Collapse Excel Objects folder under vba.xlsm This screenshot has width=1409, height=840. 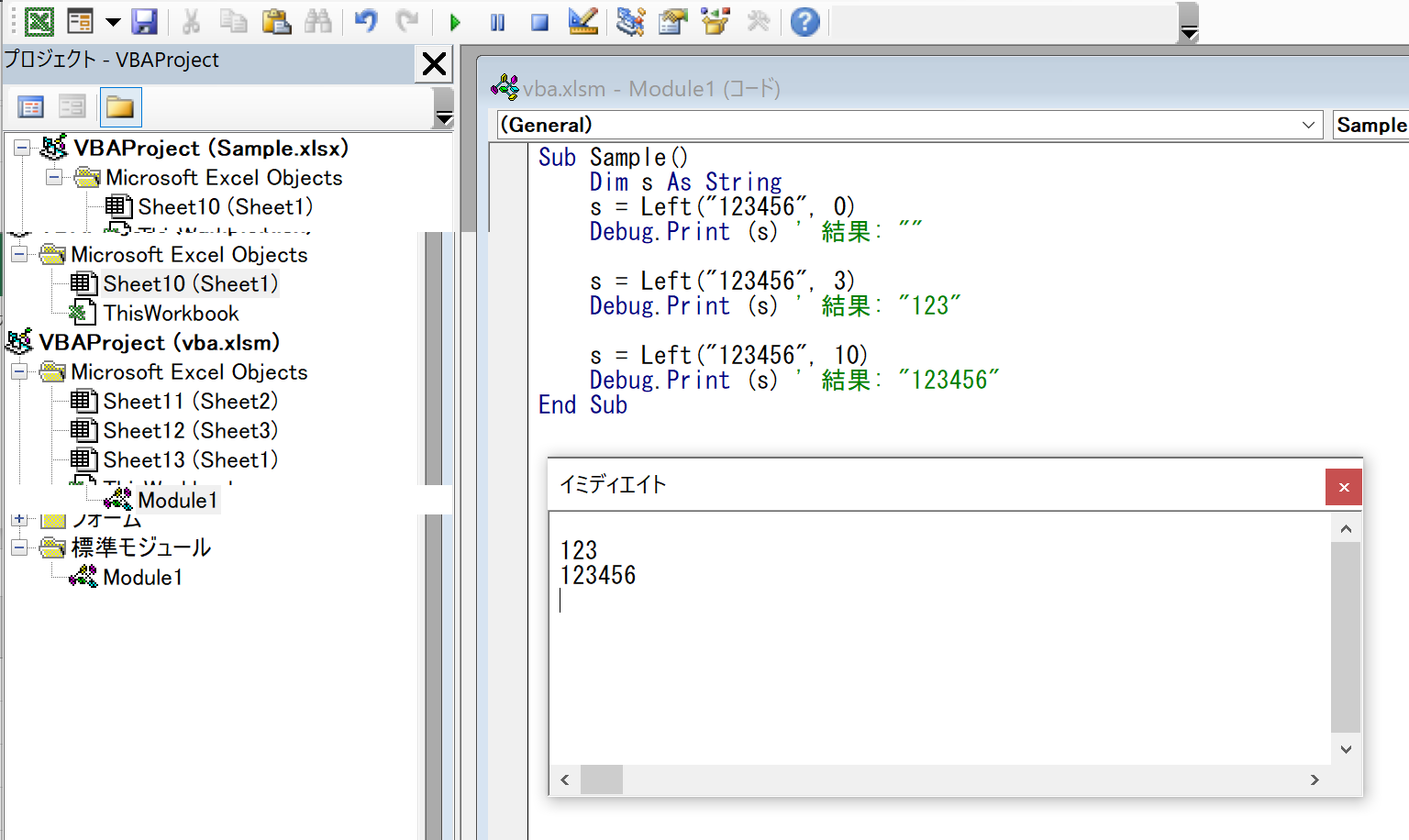pyautogui.click(x=19, y=371)
